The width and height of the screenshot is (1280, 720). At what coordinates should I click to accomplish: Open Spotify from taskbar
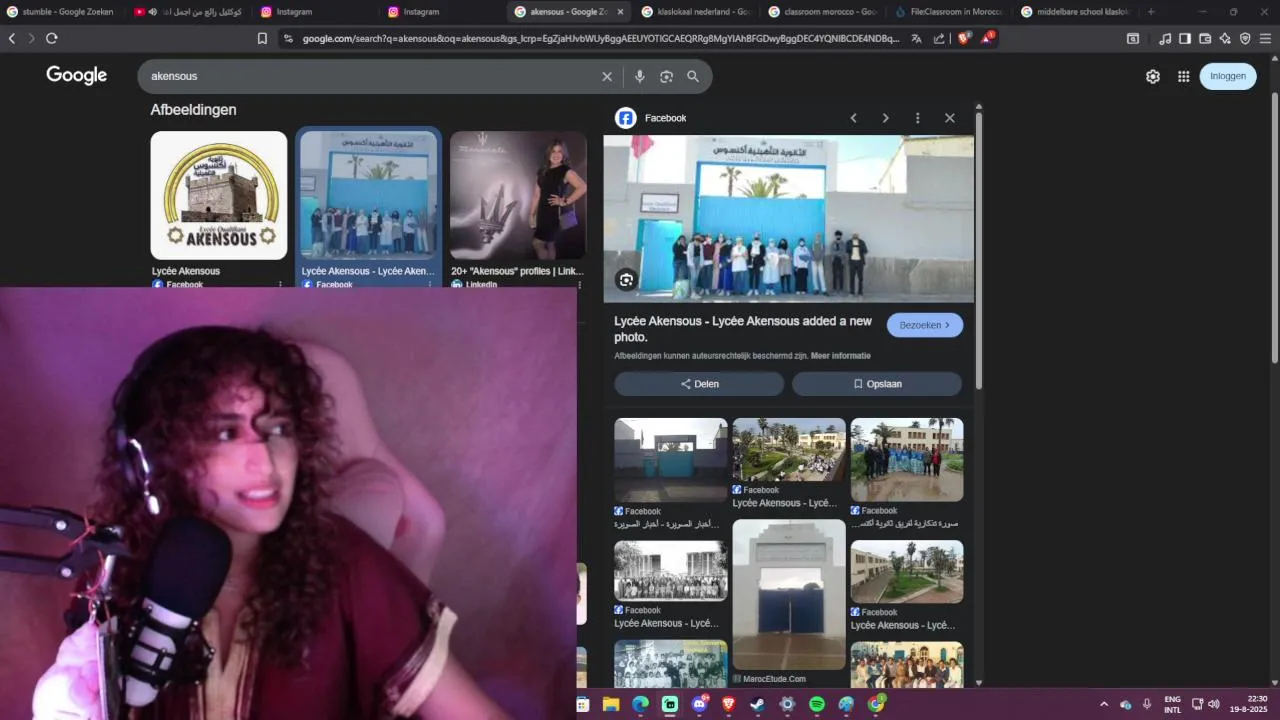coord(816,704)
